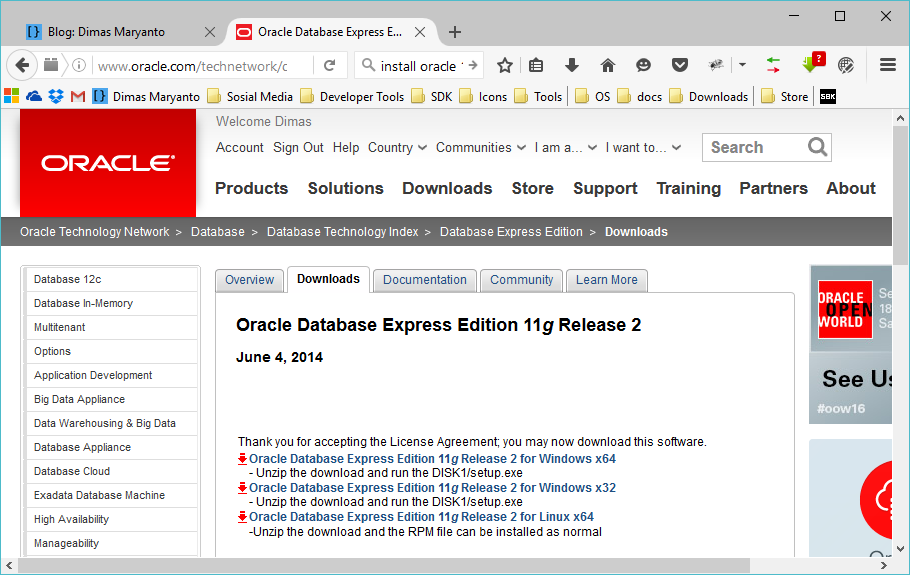Image resolution: width=910 pixels, height=575 pixels.
Task: Open the Microsoft bookmark icon
Action: pos(12,96)
